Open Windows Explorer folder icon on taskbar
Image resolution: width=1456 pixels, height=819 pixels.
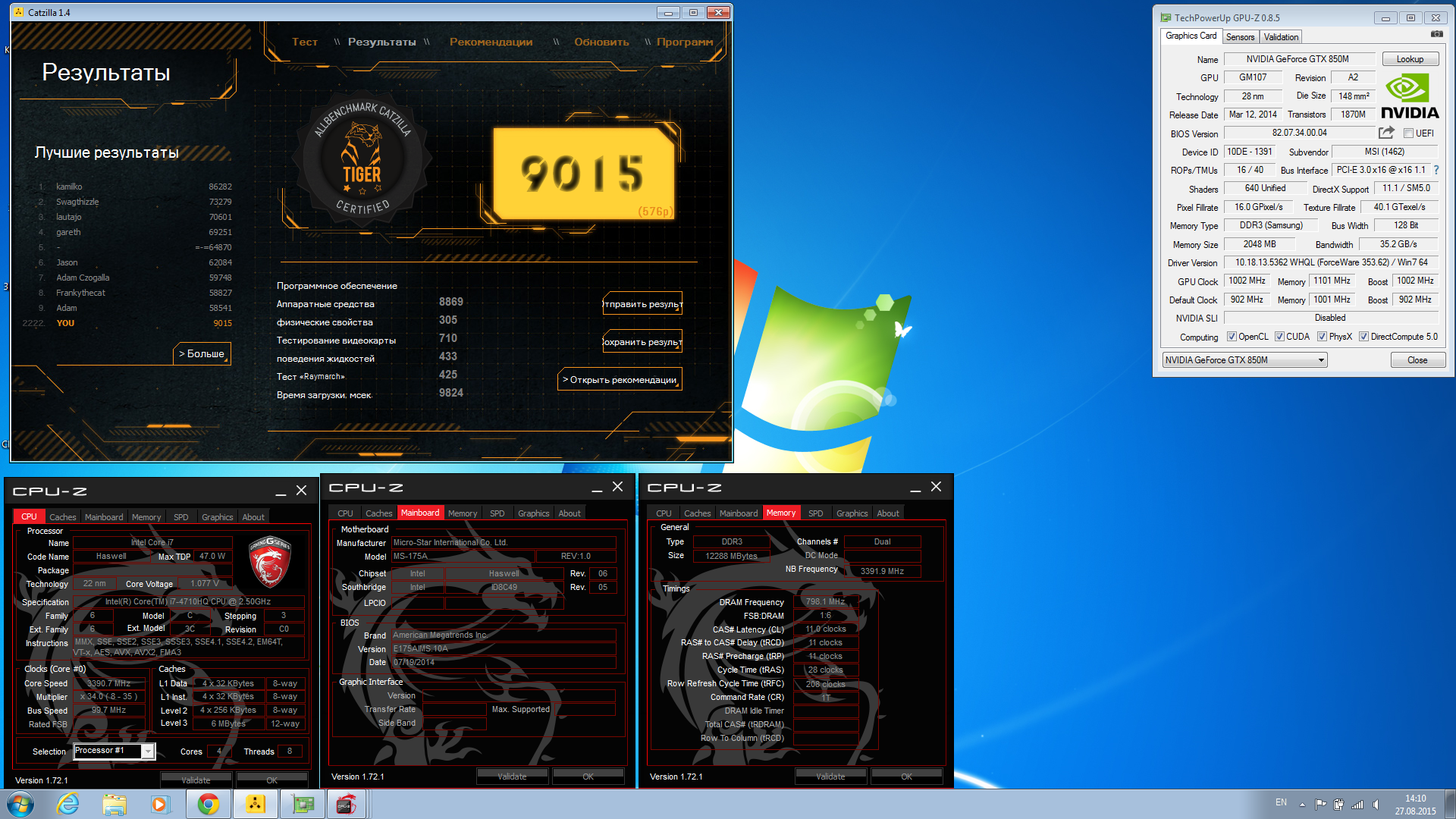[115, 804]
